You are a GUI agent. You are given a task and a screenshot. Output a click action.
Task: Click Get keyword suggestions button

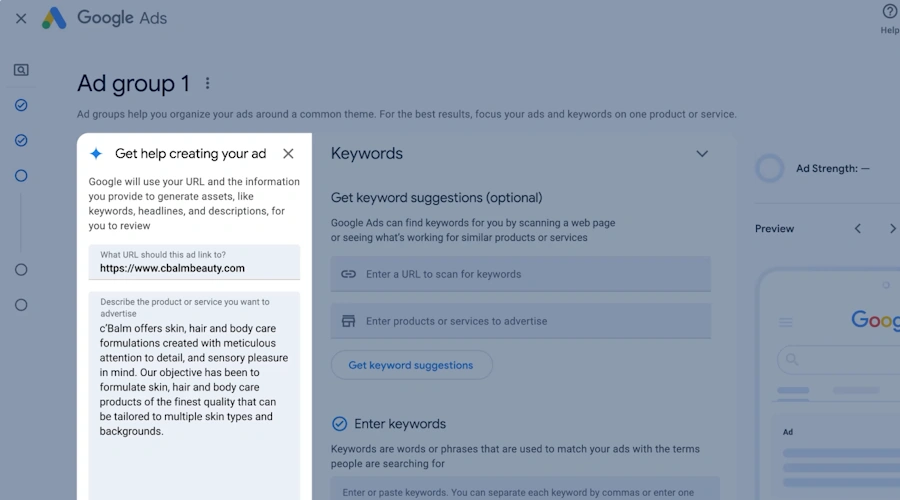411,365
